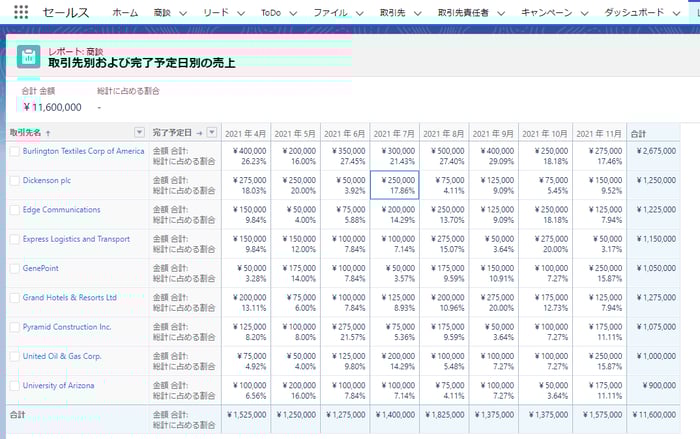Open the United Oil & Gas Corp. link
The image size is (700, 439).
tap(62, 356)
